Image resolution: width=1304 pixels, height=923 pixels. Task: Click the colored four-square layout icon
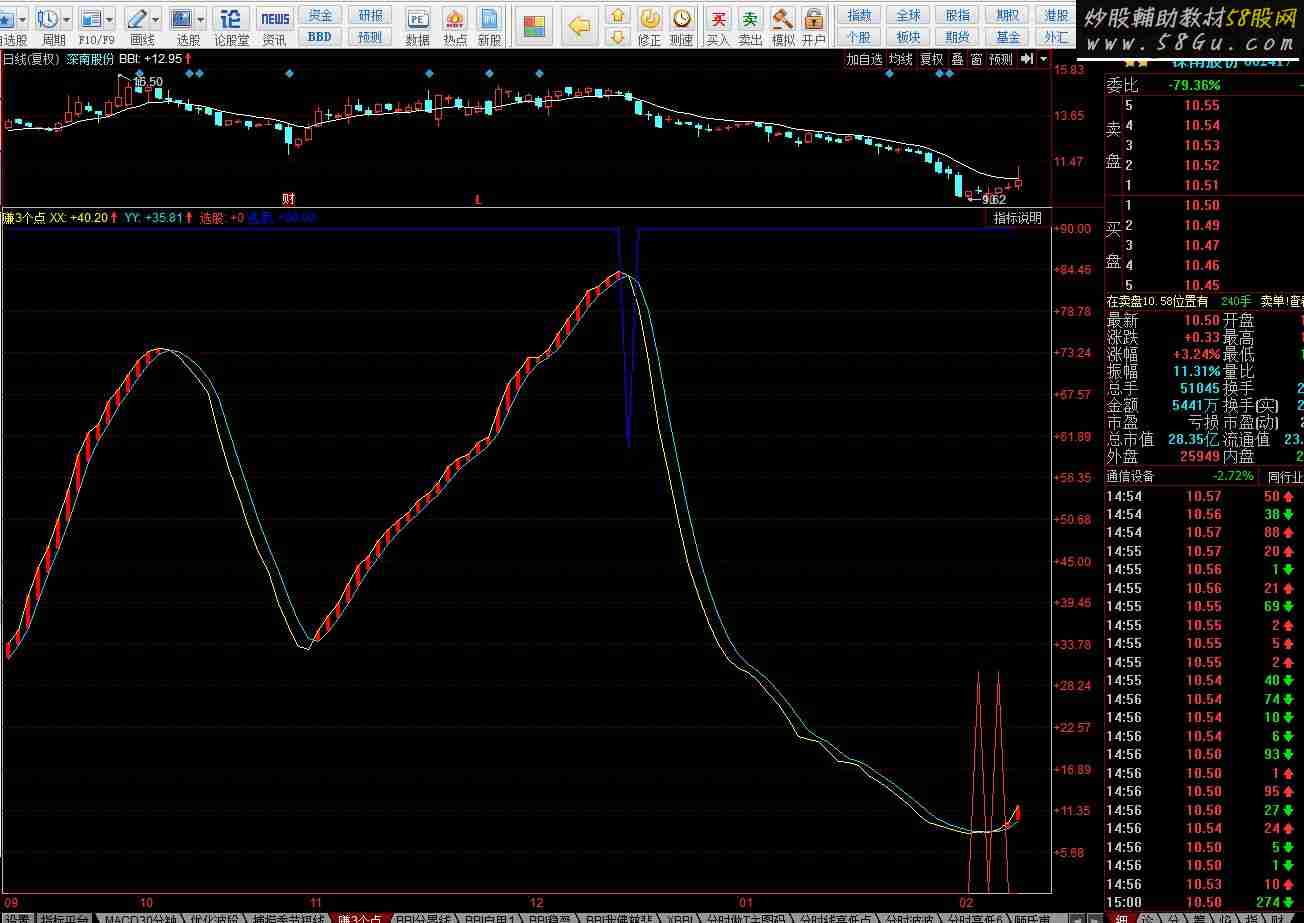(536, 26)
